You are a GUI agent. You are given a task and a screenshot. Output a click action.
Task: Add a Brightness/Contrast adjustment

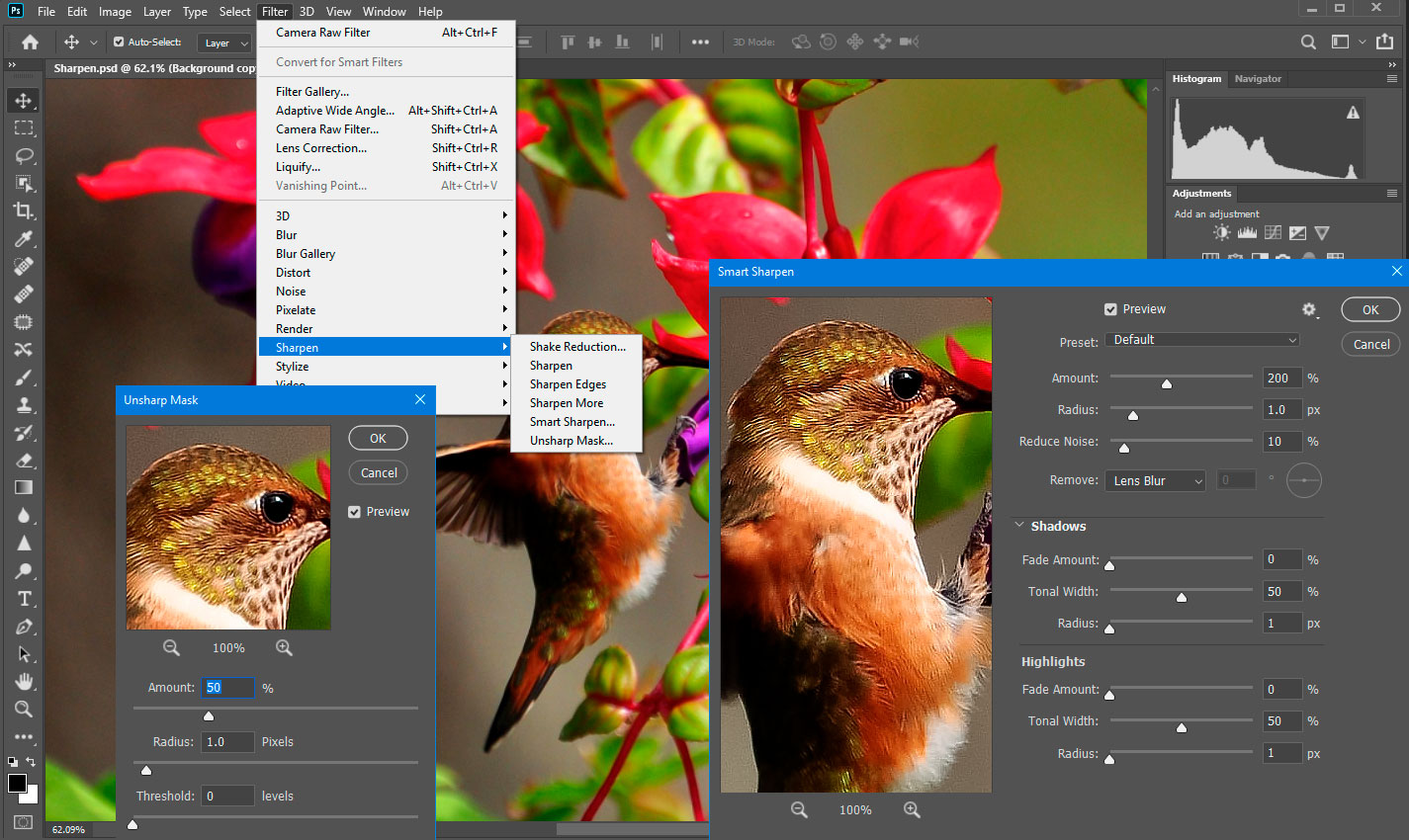(x=1220, y=231)
